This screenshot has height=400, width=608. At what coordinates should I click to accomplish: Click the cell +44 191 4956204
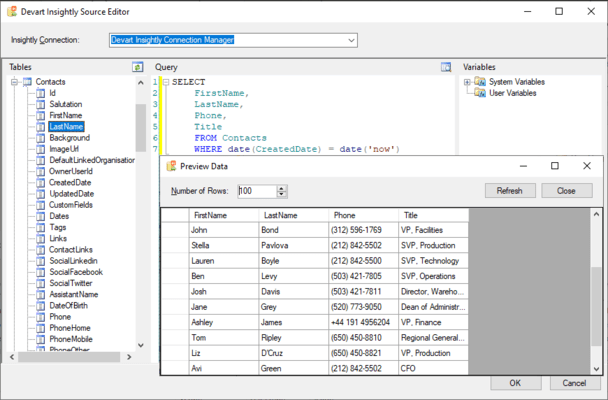point(363,322)
